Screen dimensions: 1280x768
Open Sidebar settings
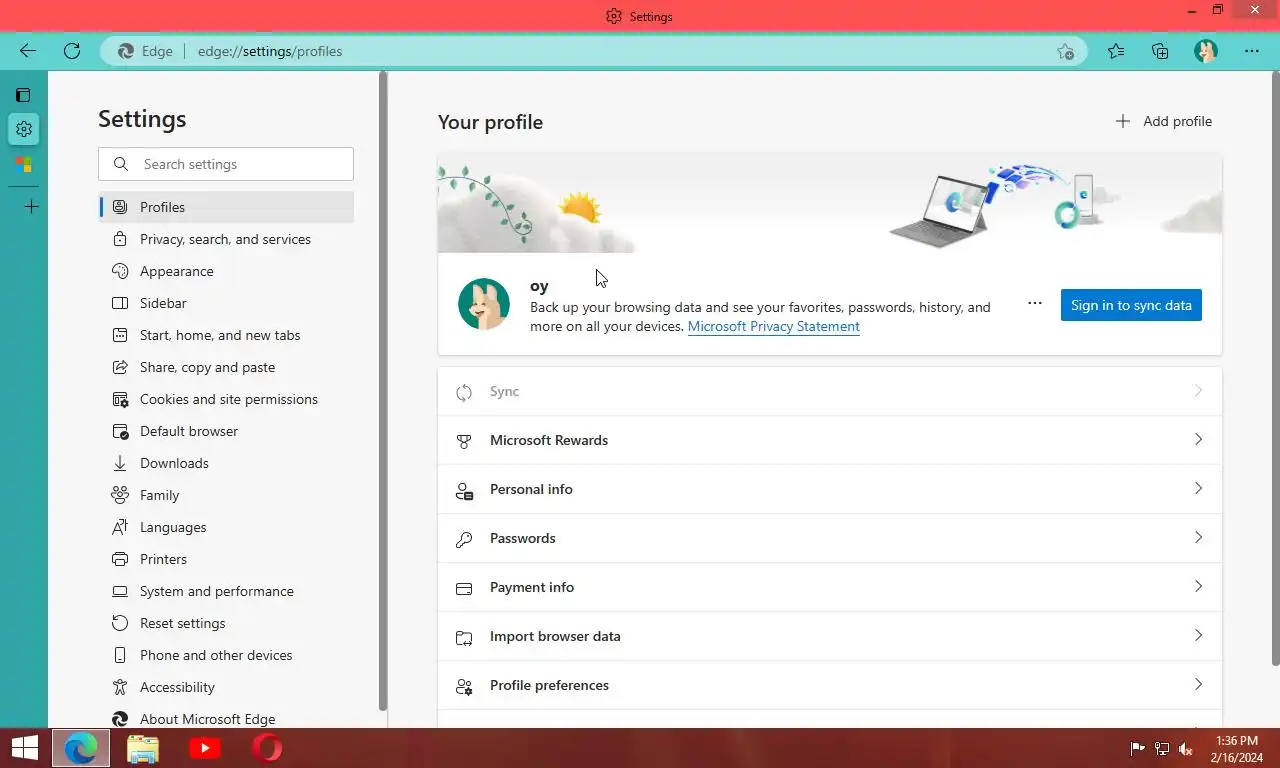(226, 303)
